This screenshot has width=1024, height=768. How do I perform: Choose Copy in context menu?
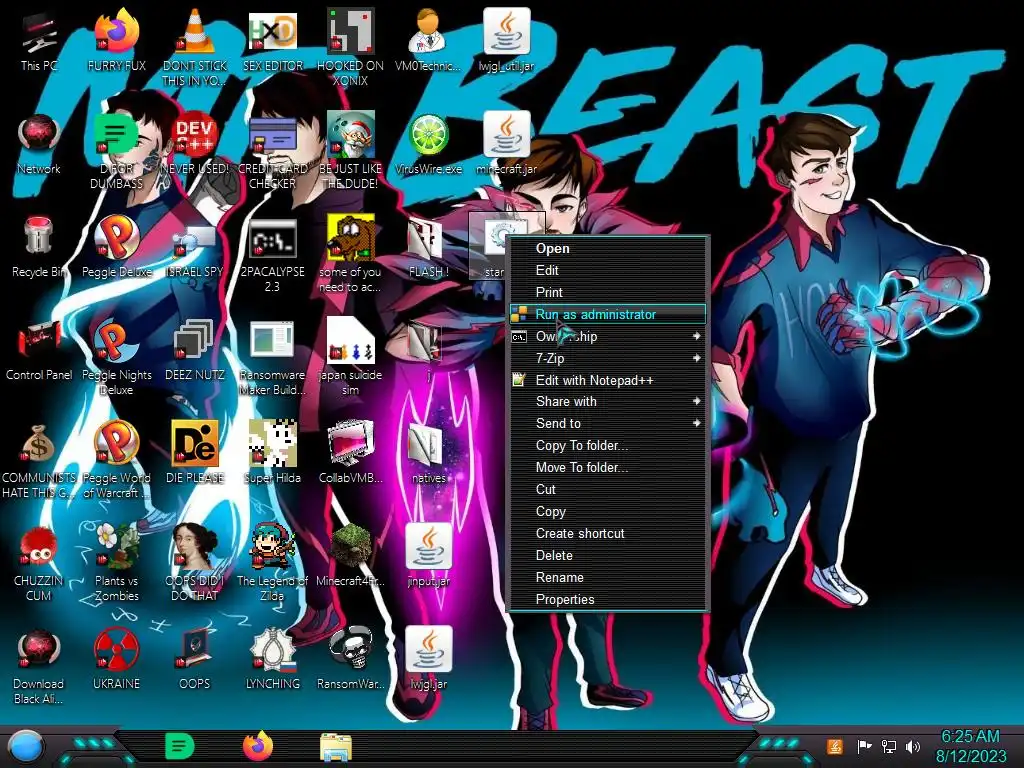(x=607, y=511)
